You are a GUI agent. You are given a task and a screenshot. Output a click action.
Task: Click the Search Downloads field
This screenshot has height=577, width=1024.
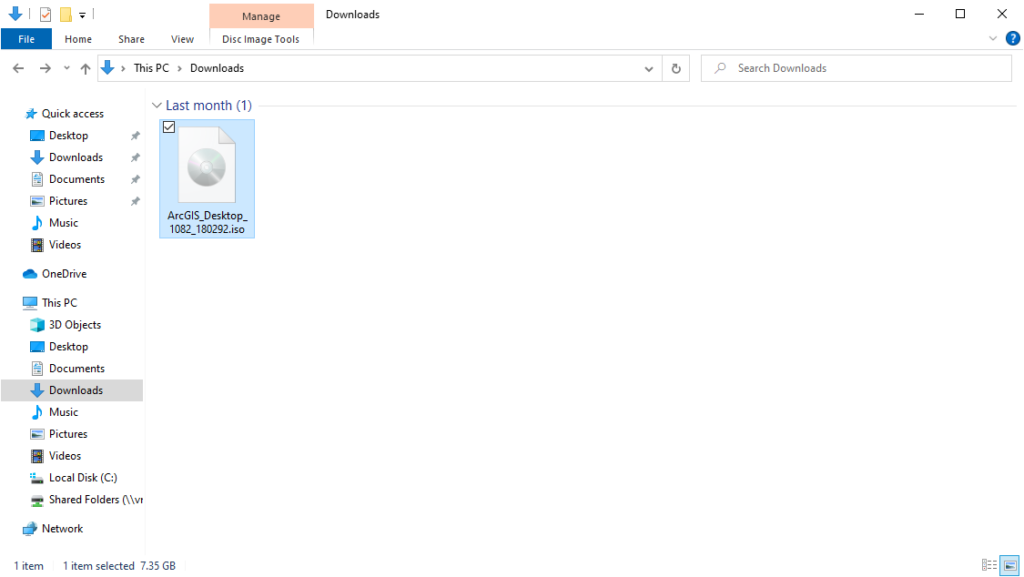click(856, 68)
